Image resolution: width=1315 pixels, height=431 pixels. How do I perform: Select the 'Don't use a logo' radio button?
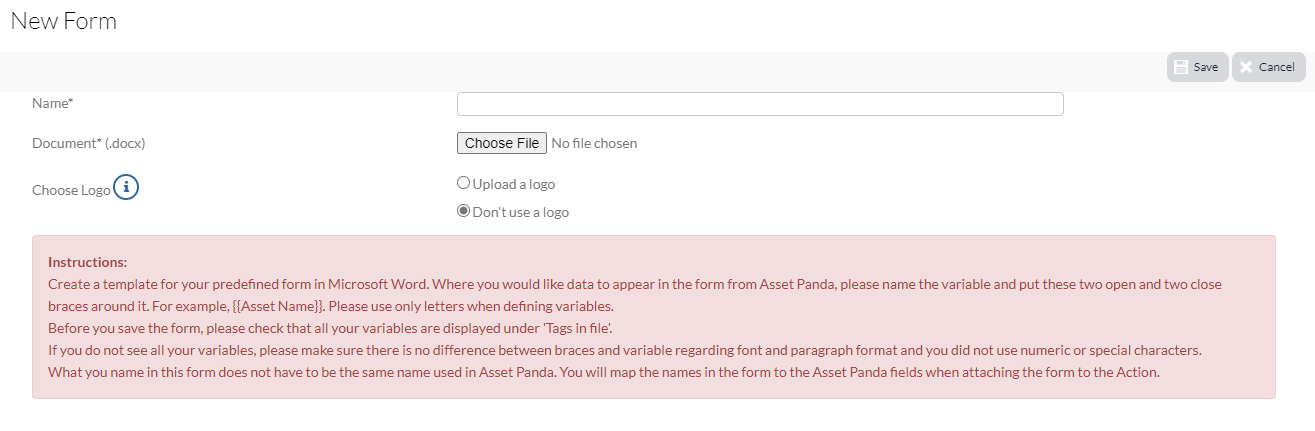[463, 211]
